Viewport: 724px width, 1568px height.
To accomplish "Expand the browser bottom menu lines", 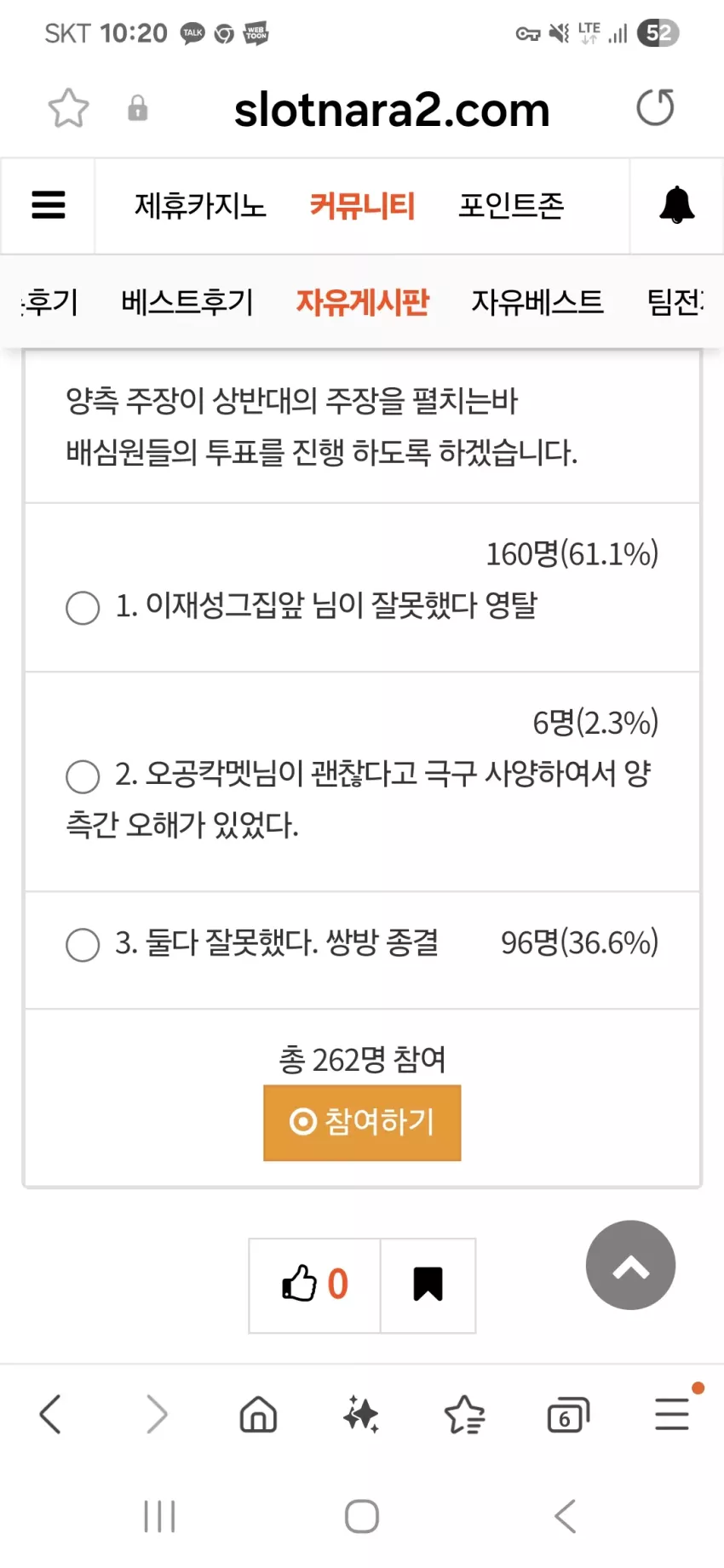I will coord(672,1414).
